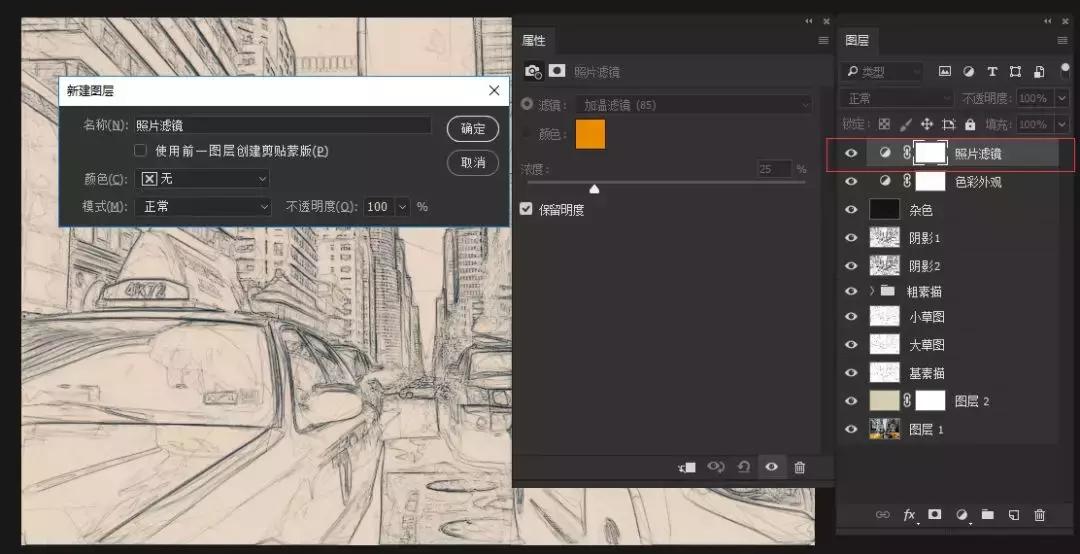Click the 浓度 value field
The height and width of the screenshot is (554, 1080).
click(773, 169)
